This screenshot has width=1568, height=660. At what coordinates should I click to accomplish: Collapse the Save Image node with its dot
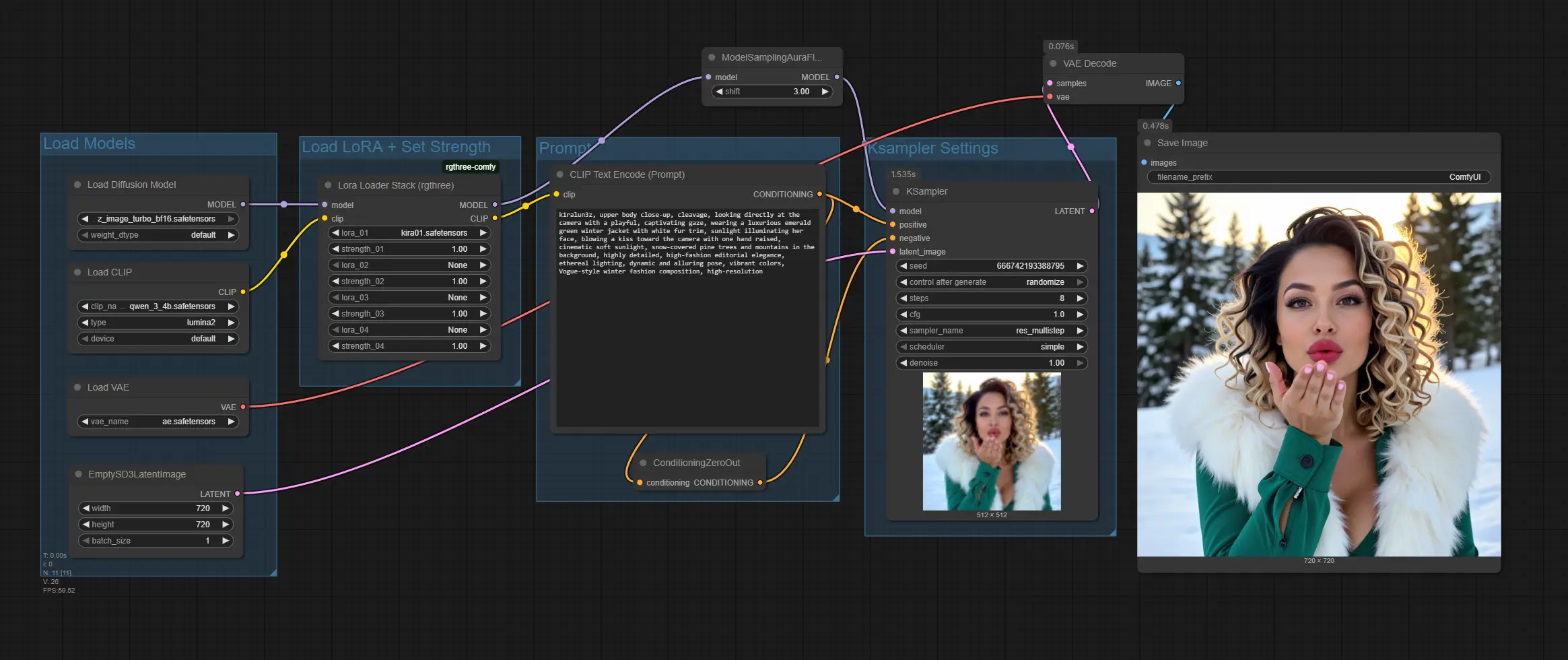pos(1147,143)
